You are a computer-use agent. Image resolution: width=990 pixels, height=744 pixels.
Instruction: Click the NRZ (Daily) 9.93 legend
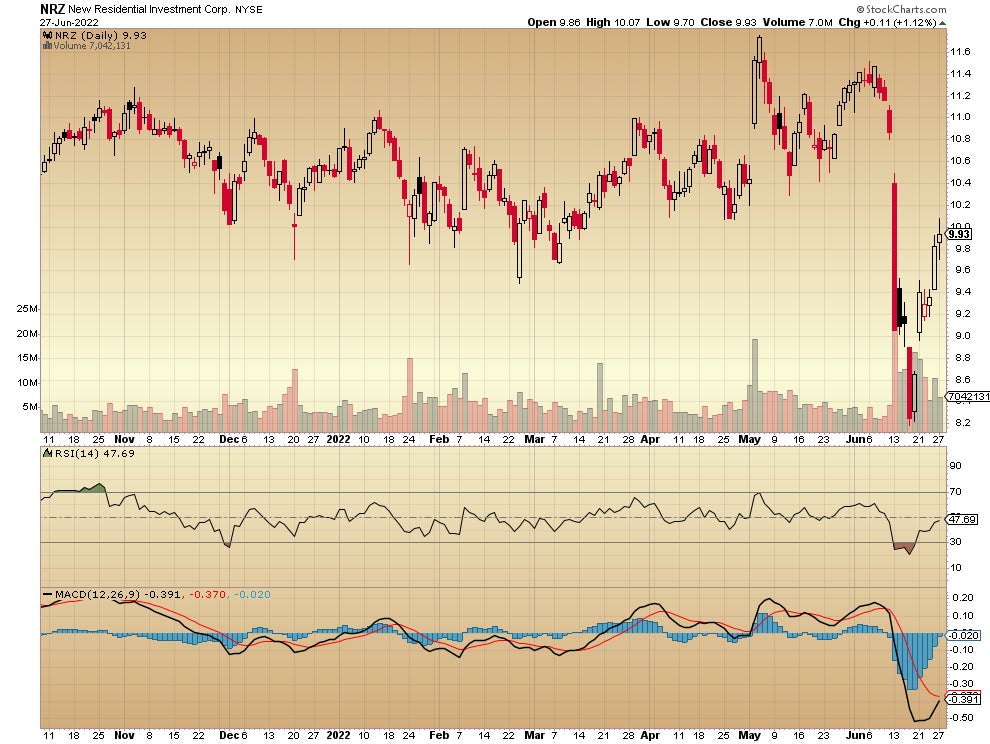tap(100, 35)
